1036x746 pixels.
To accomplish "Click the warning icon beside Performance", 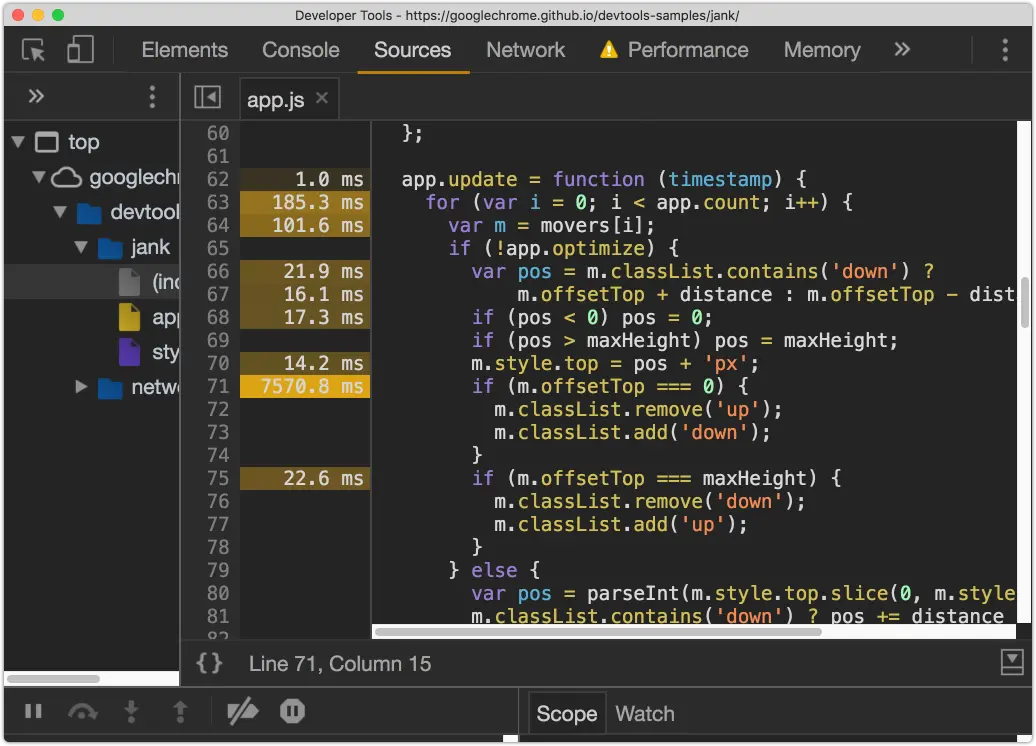I will tap(609, 50).
